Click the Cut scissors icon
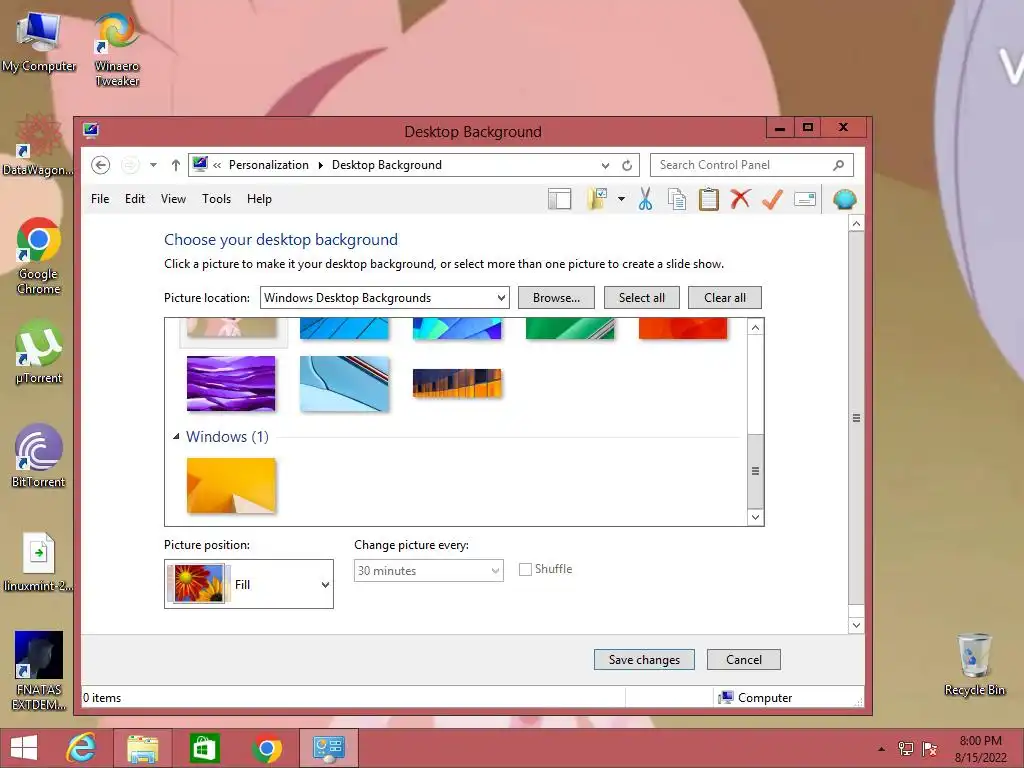Screen dimensions: 1024x768 pyautogui.click(x=645, y=199)
